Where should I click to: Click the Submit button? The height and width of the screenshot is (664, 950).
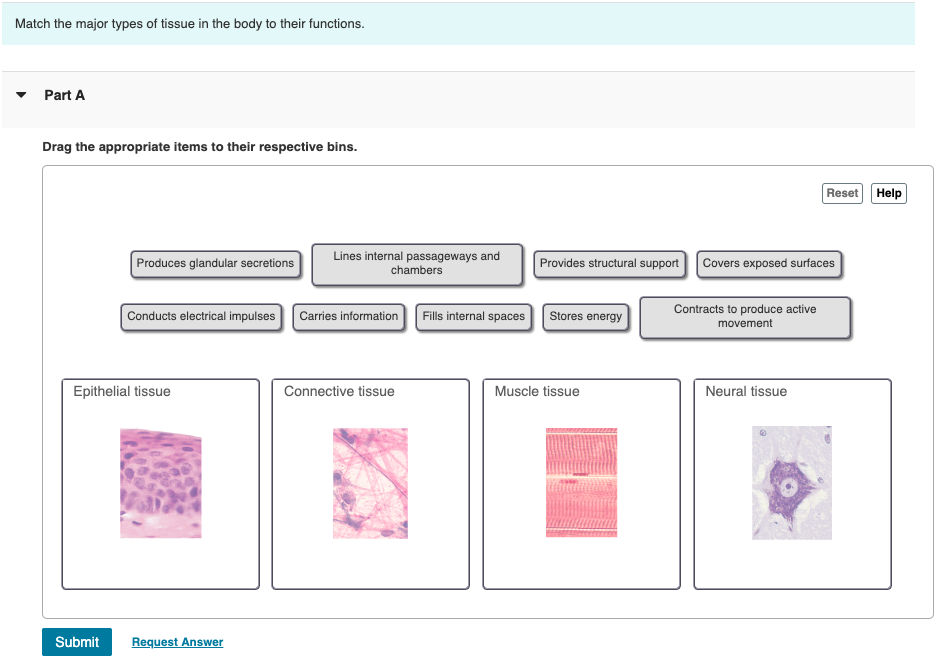(76, 641)
